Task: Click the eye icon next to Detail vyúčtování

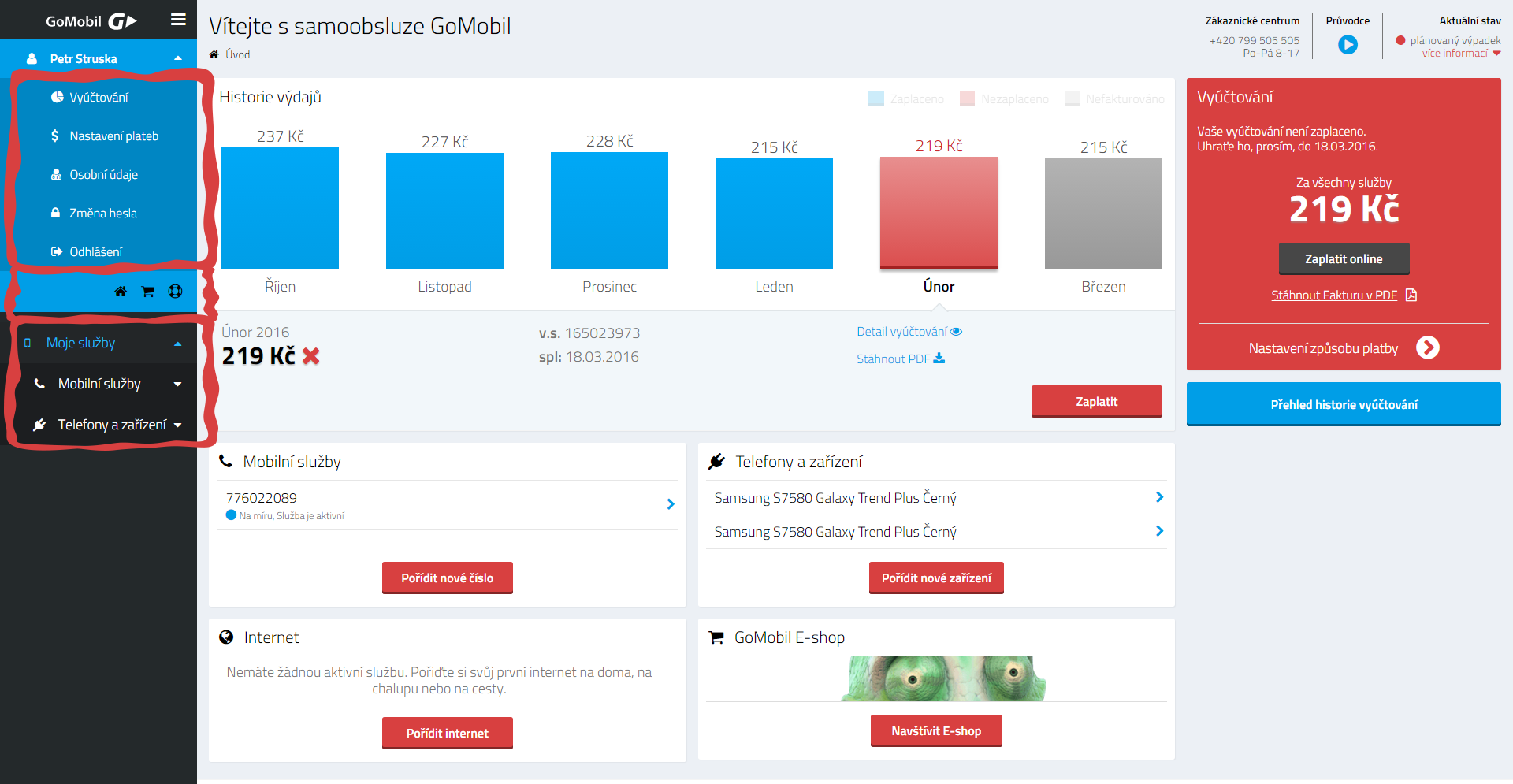Action: click(x=956, y=332)
